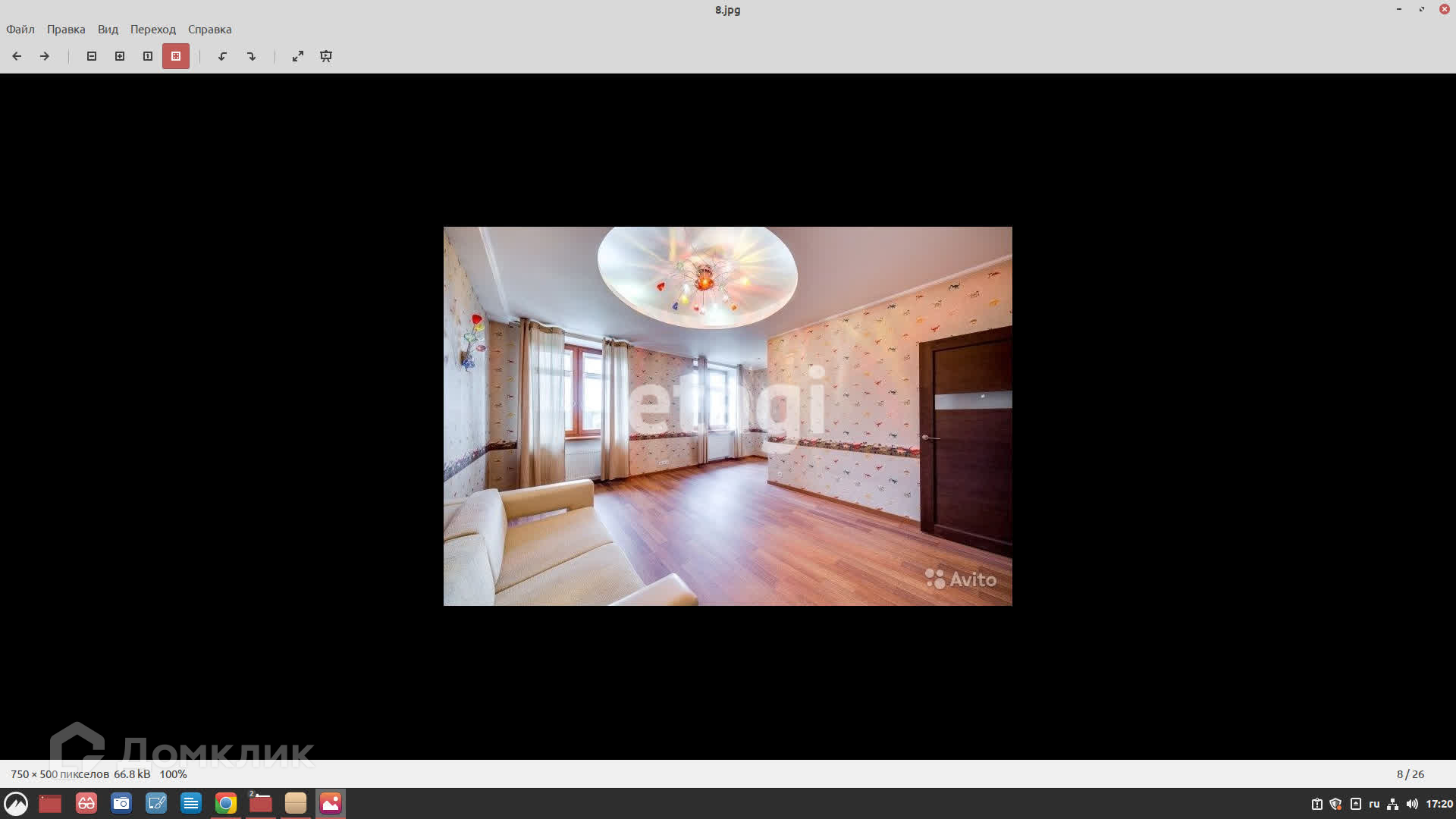The image size is (1456, 819).
Task: Open the system menu launcher
Action: point(16,803)
